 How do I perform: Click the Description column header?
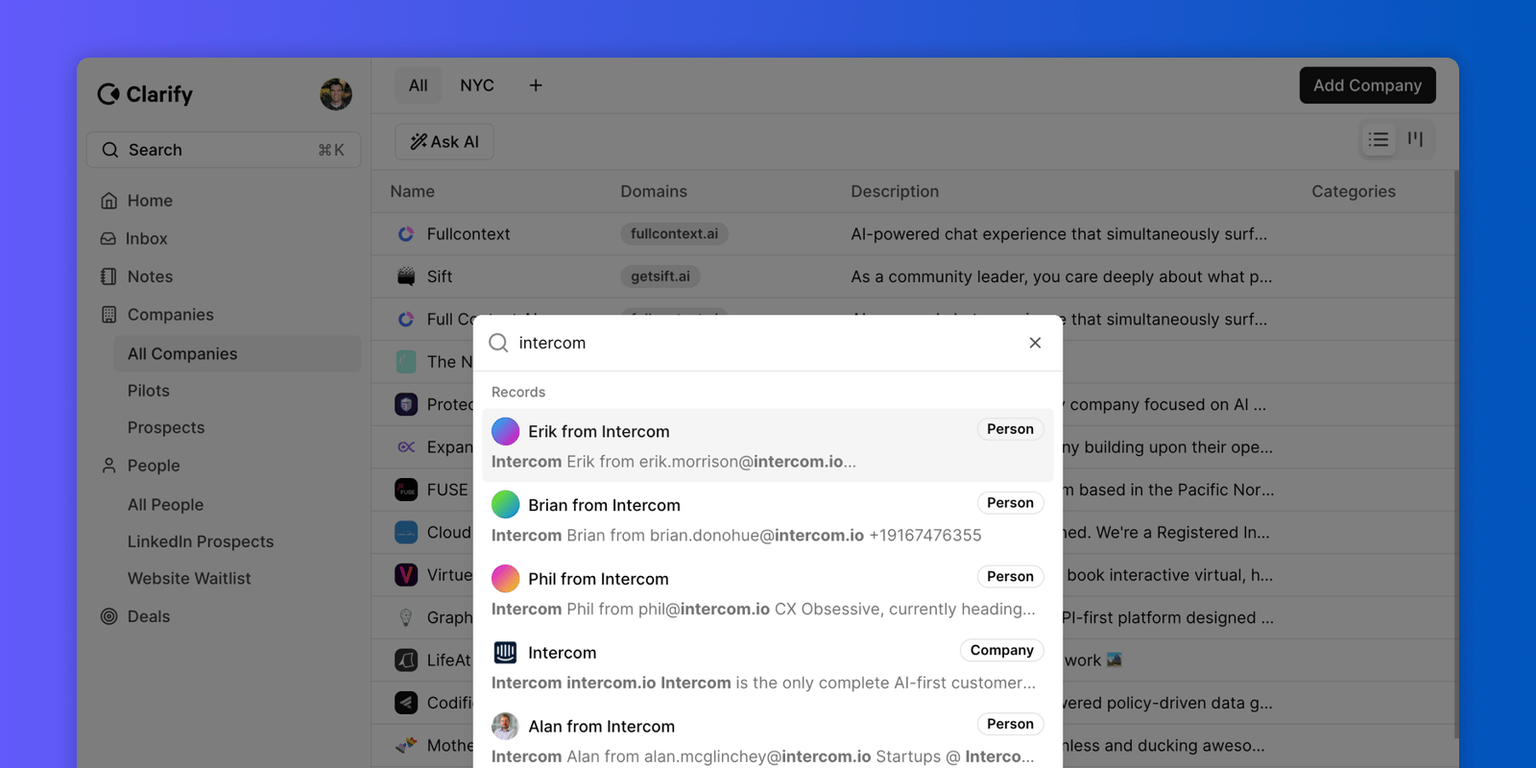(895, 192)
